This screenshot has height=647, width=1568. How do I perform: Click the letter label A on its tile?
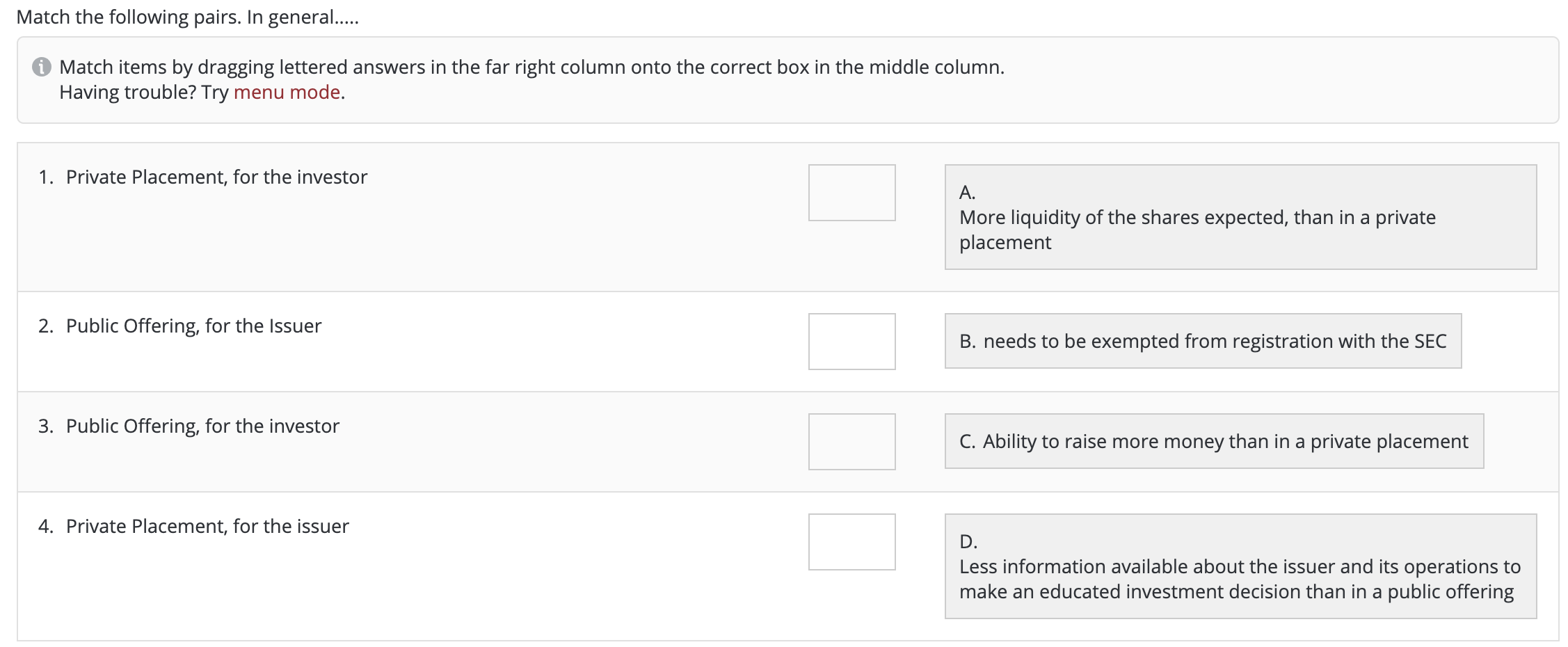966,191
